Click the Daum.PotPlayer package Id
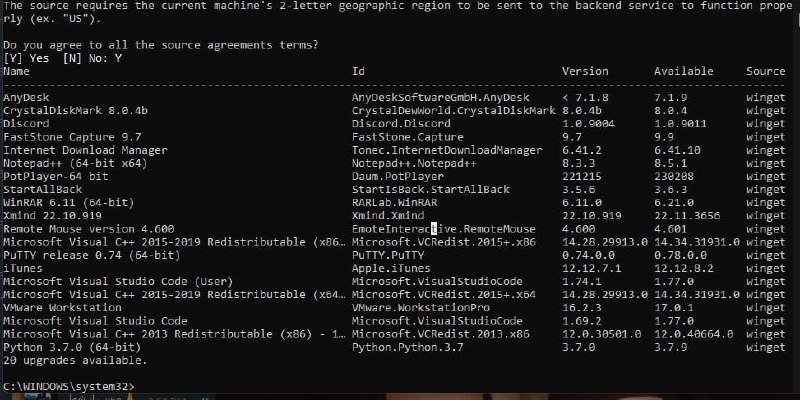Screen dimensions: 800x400 coord(398,176)
